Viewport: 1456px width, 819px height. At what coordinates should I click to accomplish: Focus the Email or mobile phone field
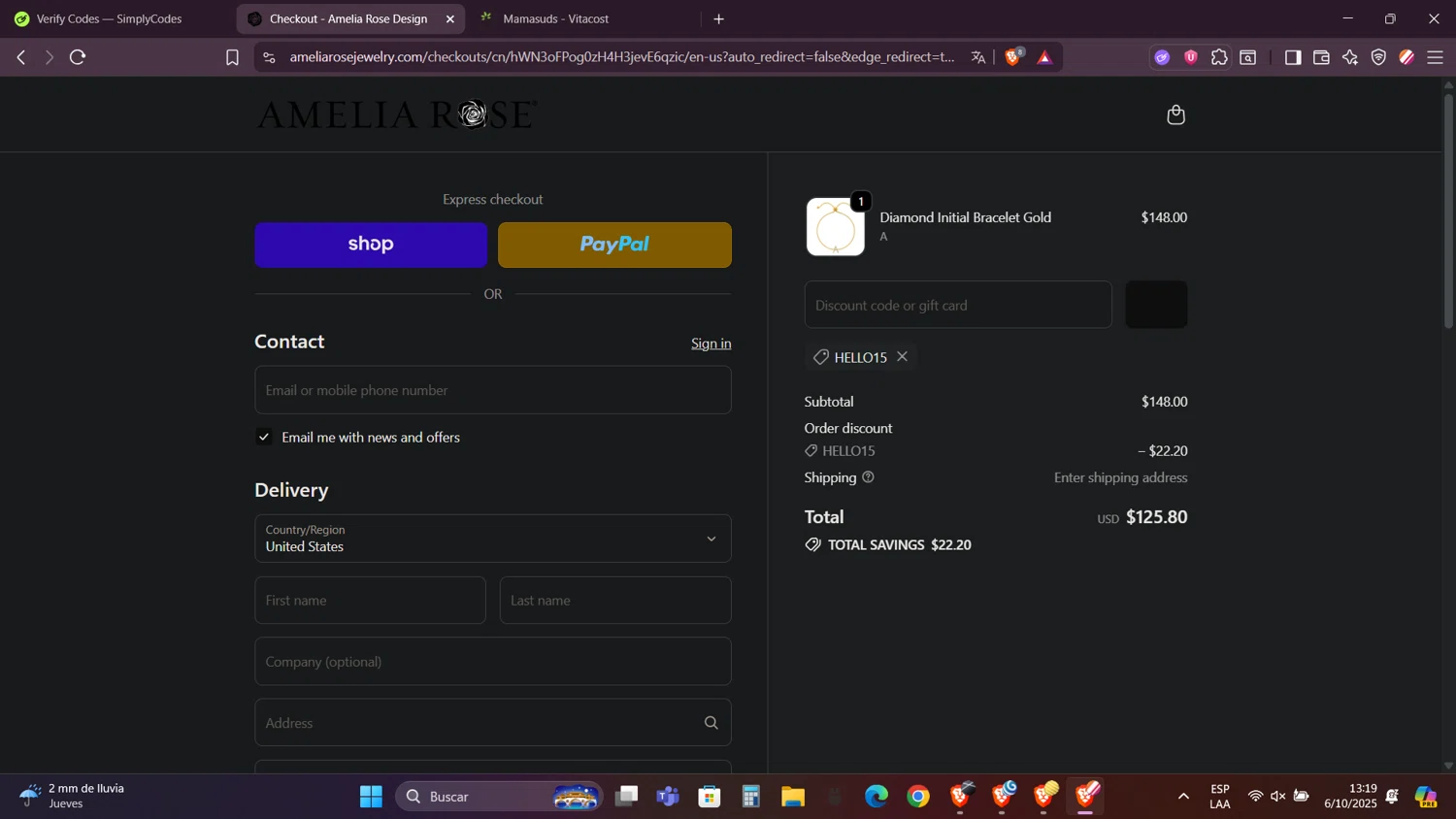pyautogui.click(x=493, y=390)
